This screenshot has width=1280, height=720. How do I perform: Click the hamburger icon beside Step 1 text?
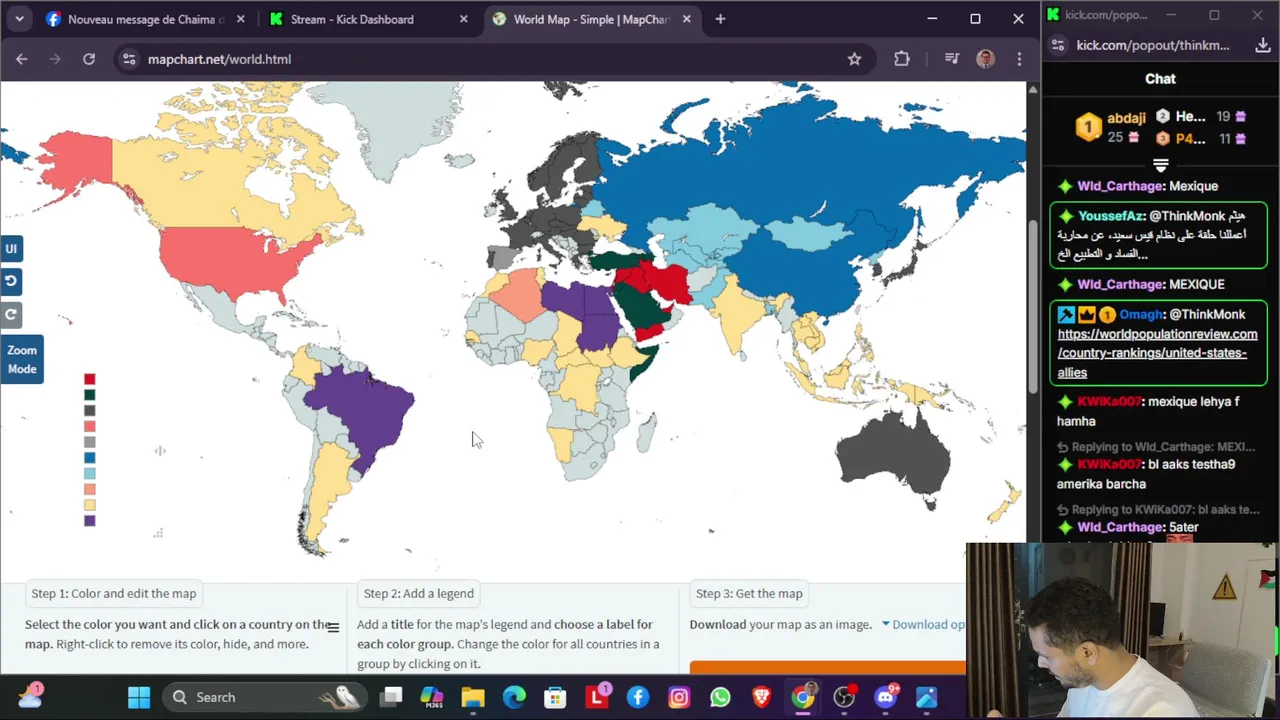pos(333,627)
